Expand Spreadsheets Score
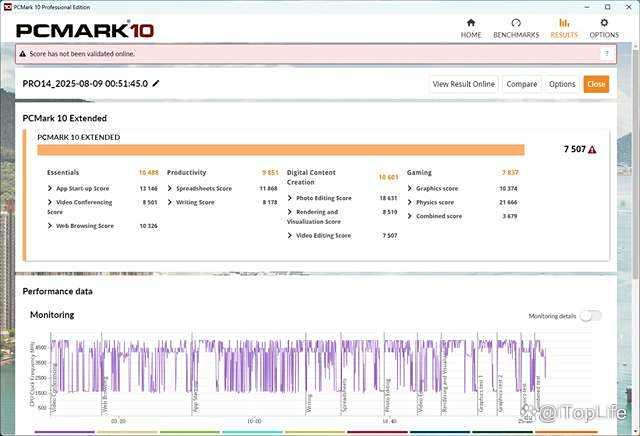The width and height of the screenshot is (640, 436). (170, 188)
